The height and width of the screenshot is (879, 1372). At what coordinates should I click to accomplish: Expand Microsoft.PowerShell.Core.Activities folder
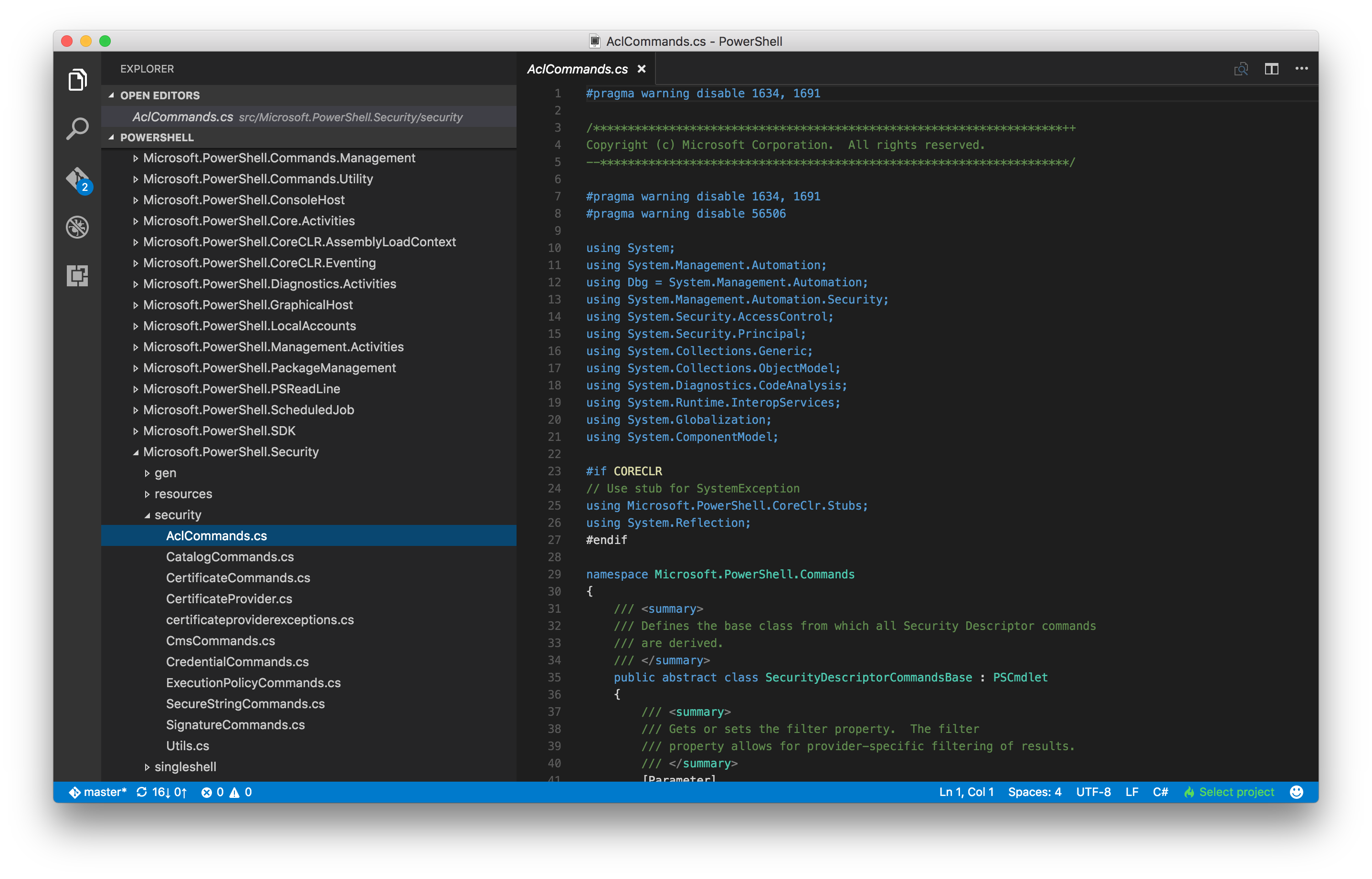[309, 221]
